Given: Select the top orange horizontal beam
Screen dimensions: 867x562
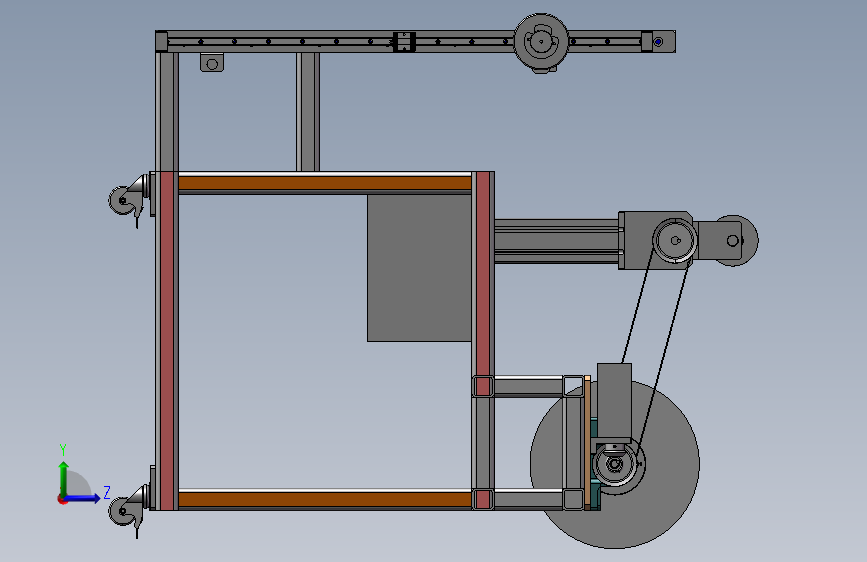Looking at the screenshot, I should pyautogui.click(x=325, y=183).
